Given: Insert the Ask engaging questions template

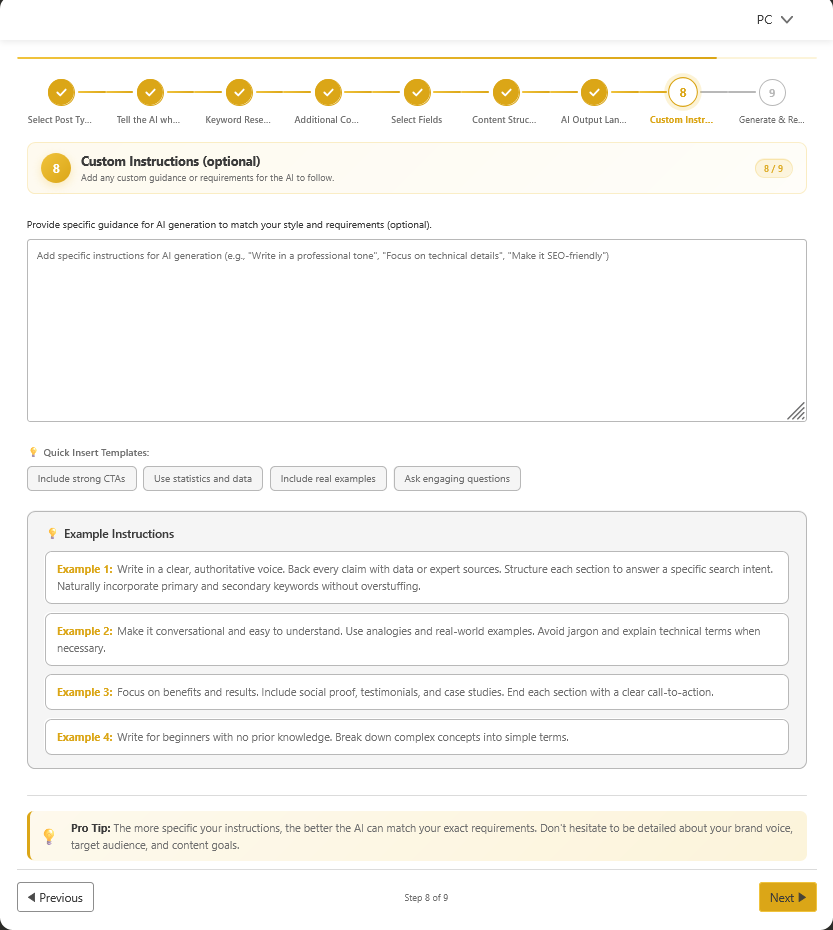Looking at the screenshot, I should [457, 478].
